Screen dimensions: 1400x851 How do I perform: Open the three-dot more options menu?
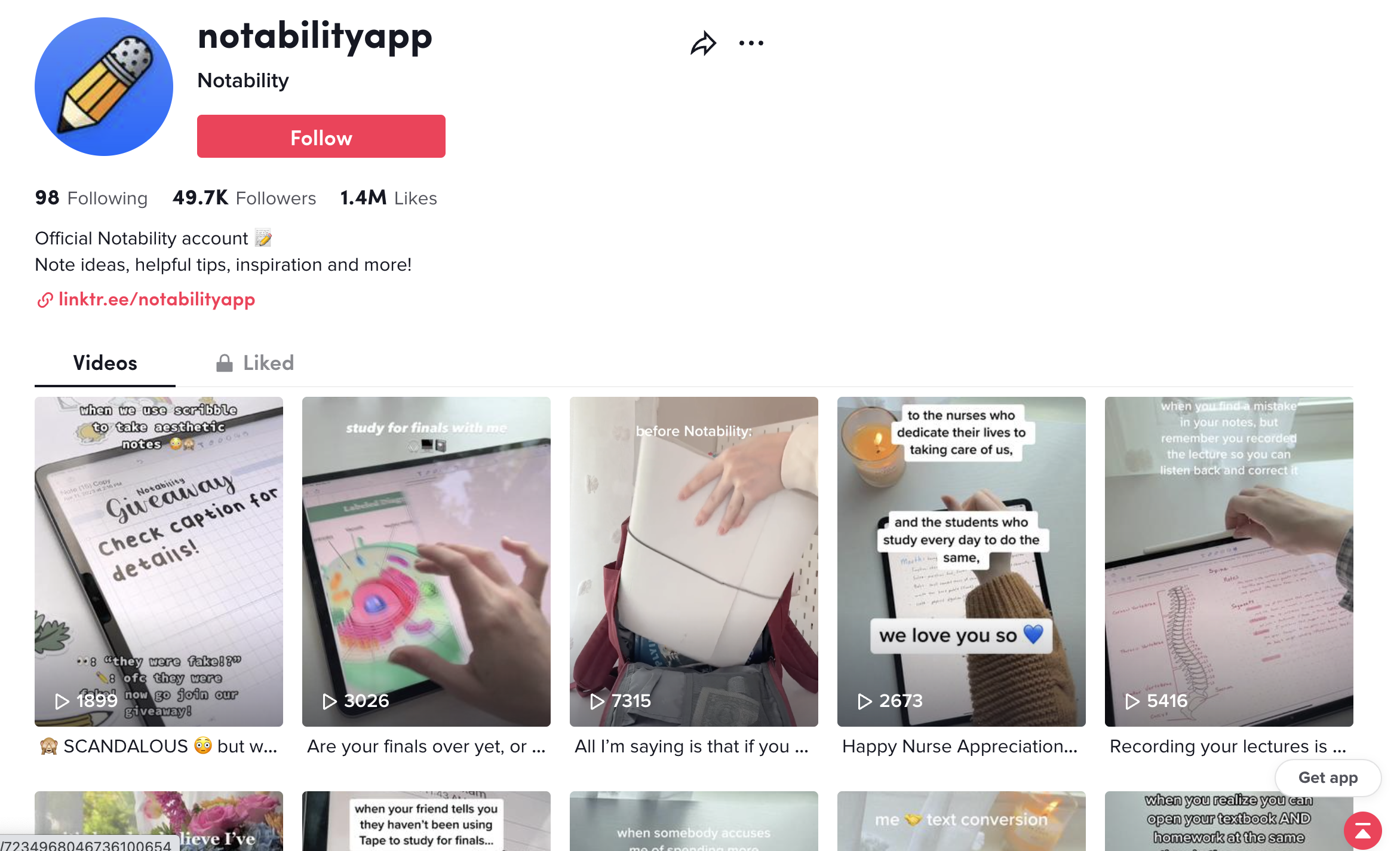pos(751,43)
